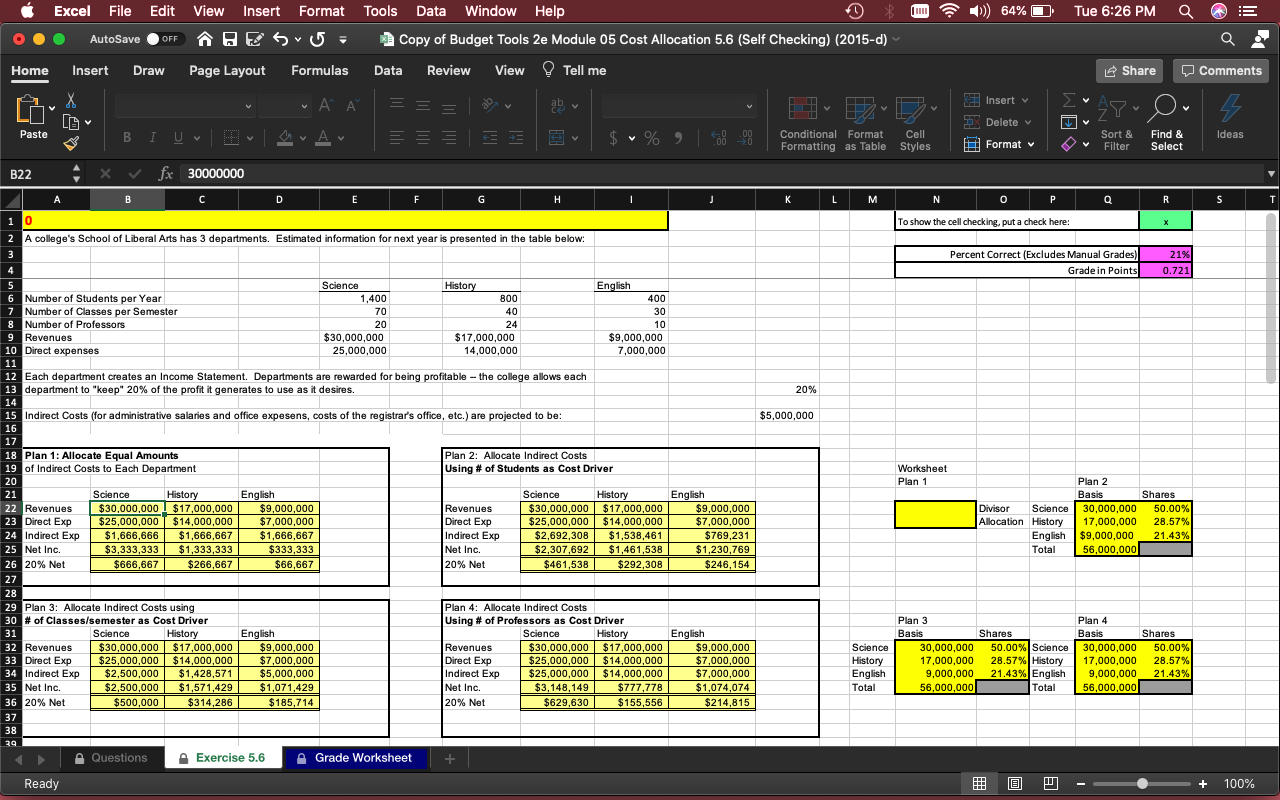
Task: Toggle Merge & Center
Action: click(556, 137)
